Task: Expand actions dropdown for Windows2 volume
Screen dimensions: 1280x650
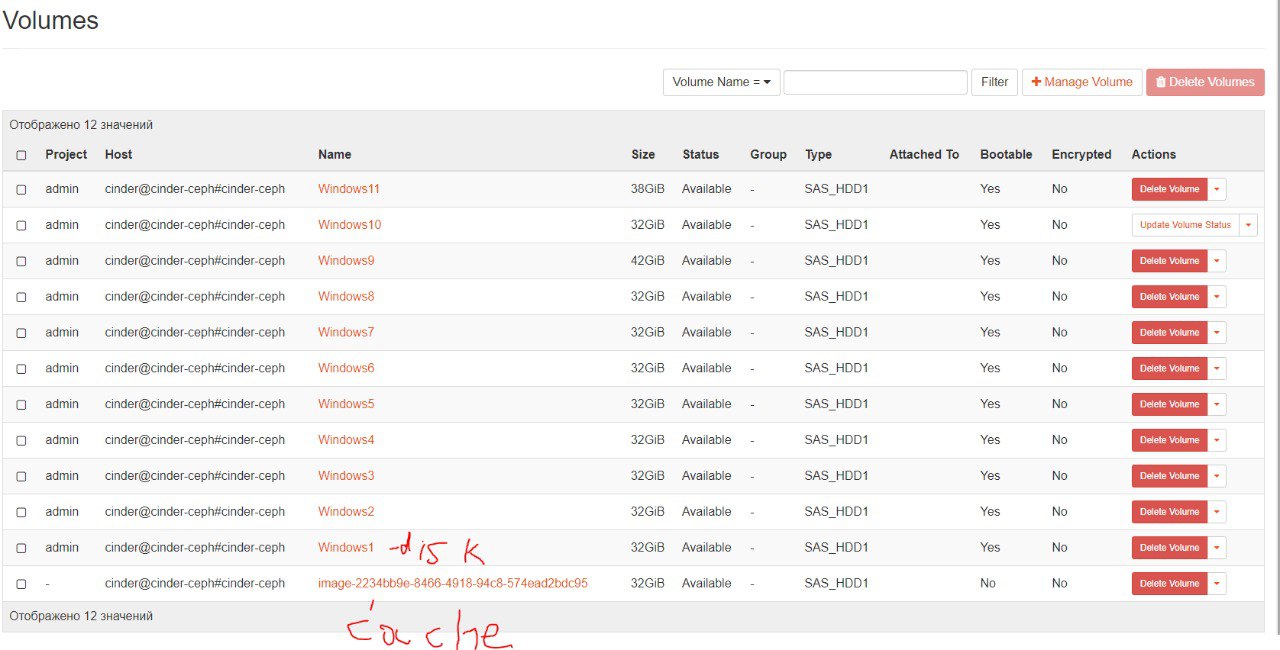Action: pyautogui.click(x=1217, y=512)
